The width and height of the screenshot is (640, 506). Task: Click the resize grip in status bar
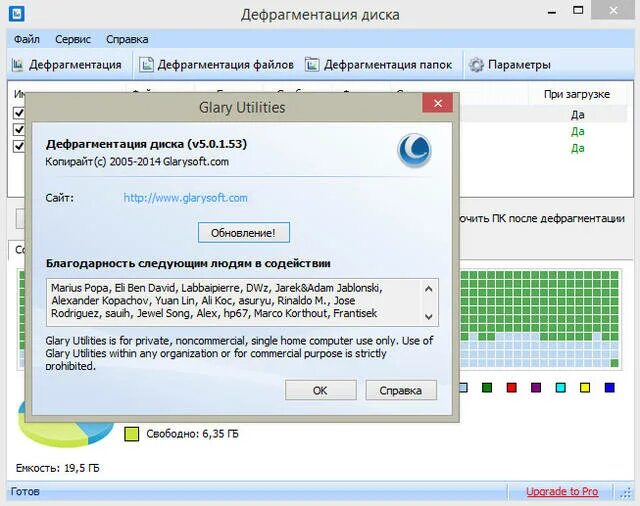tap(625, 493)
